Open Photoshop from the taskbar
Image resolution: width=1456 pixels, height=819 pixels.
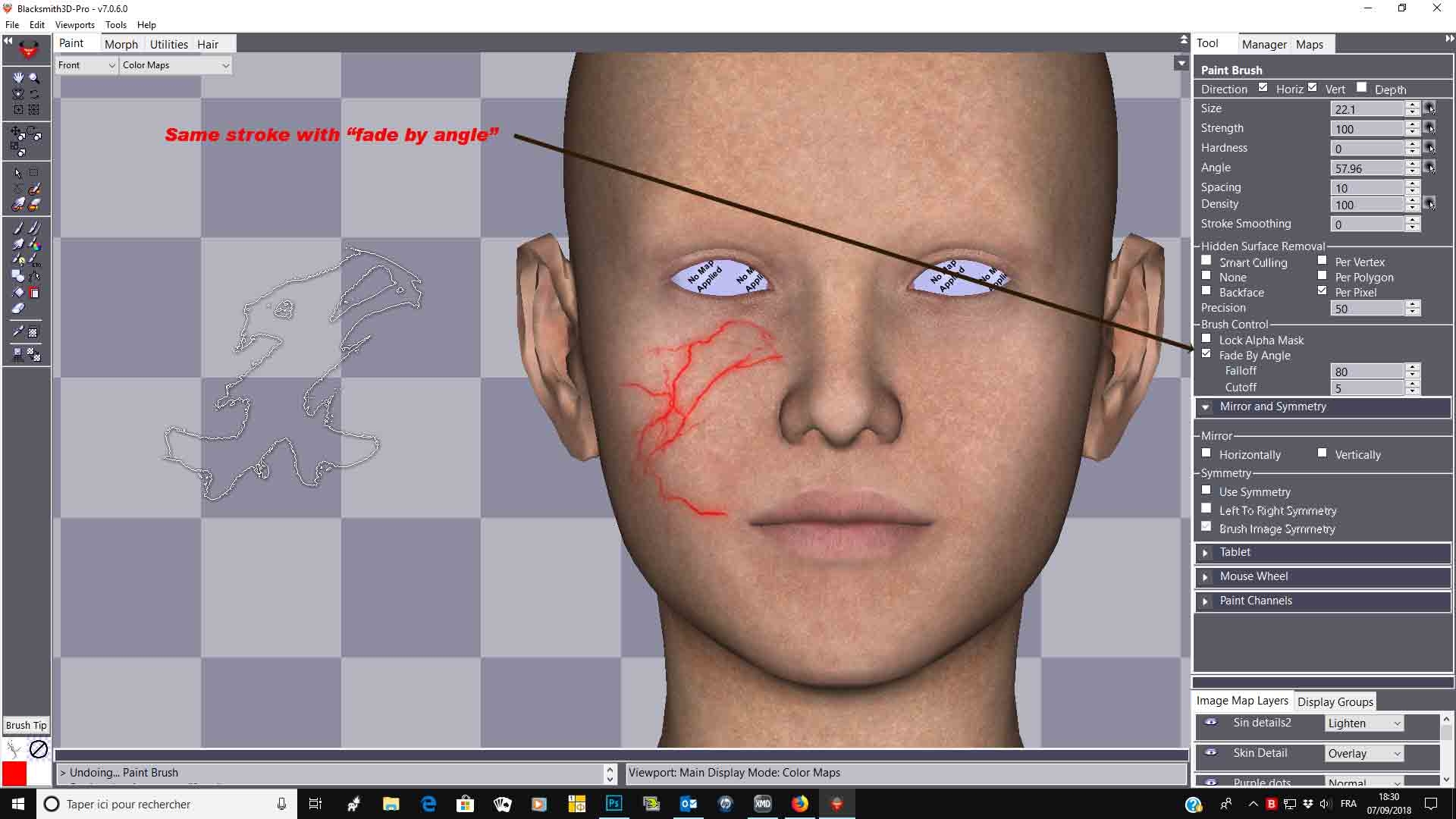(614, 804)
